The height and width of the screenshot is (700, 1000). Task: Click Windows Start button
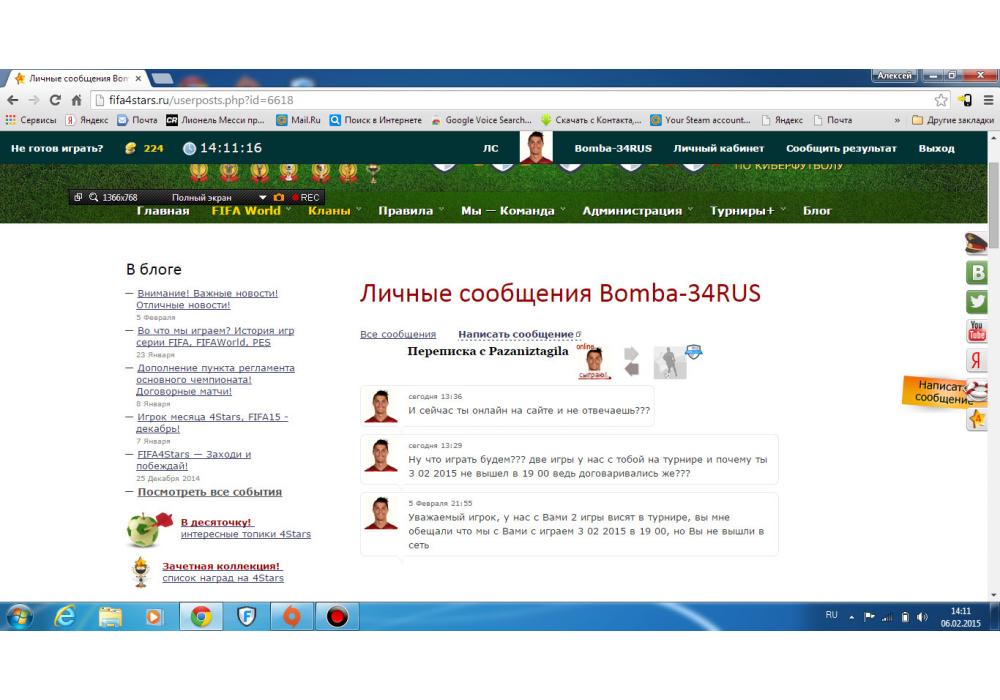coord(19,616)
